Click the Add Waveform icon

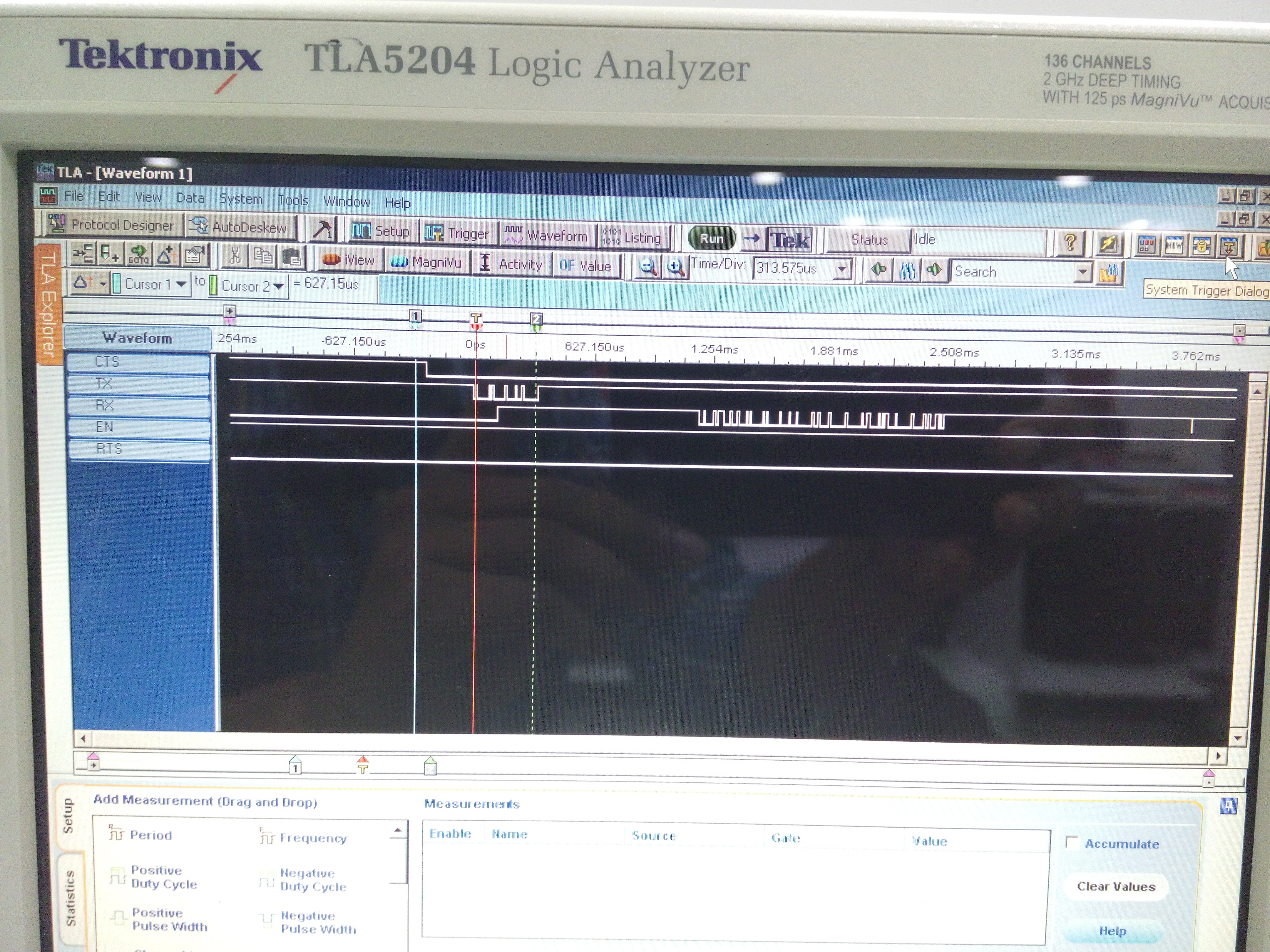(83, 253)
